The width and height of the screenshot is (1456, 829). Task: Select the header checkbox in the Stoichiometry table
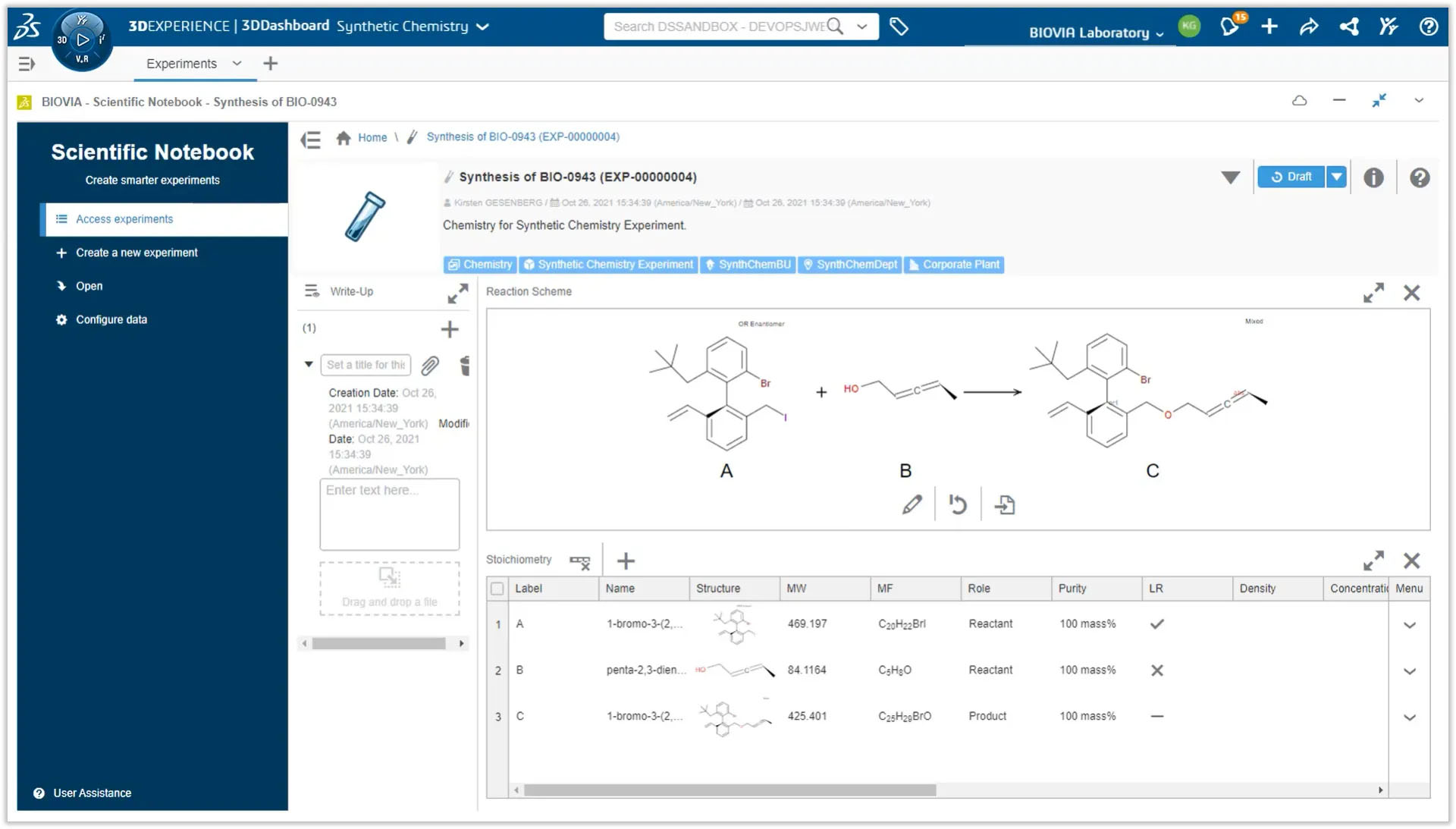(x=497, y=588)
